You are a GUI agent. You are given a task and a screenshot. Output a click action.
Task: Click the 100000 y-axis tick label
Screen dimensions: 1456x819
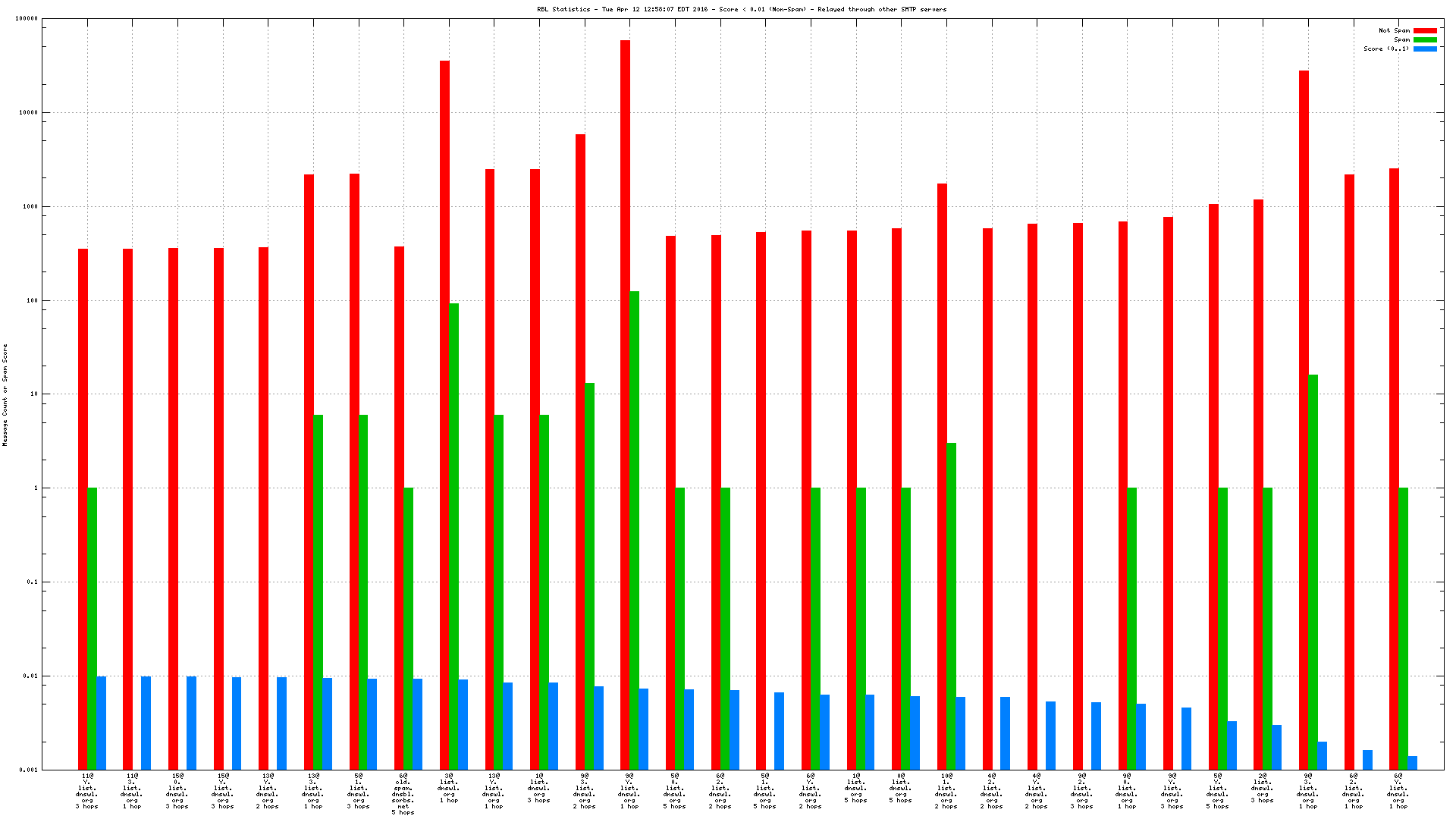point(26,19)
